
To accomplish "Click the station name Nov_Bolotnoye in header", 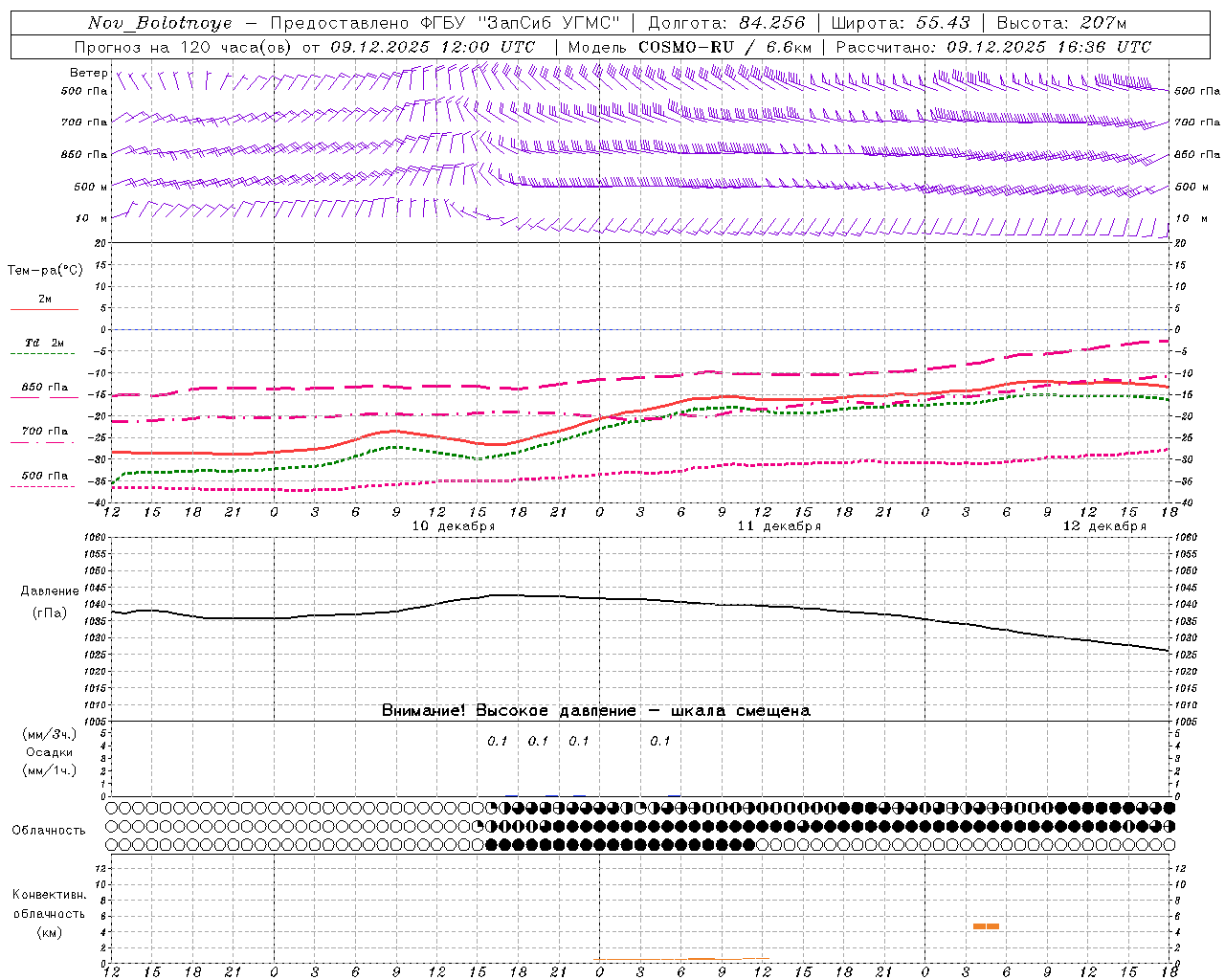I will (160, 23).
